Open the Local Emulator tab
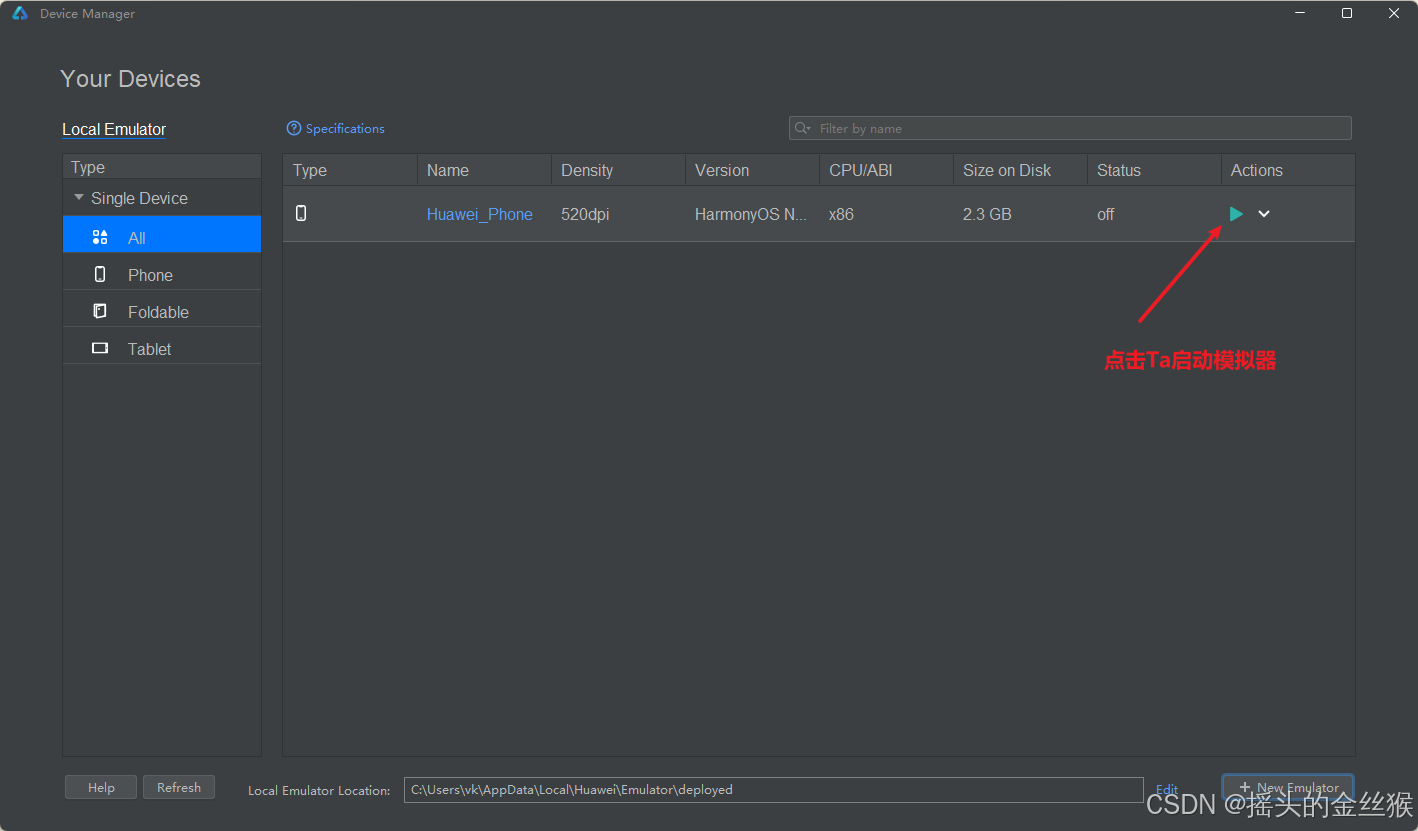Screen dimensions: 1418x831 (114, 129)
